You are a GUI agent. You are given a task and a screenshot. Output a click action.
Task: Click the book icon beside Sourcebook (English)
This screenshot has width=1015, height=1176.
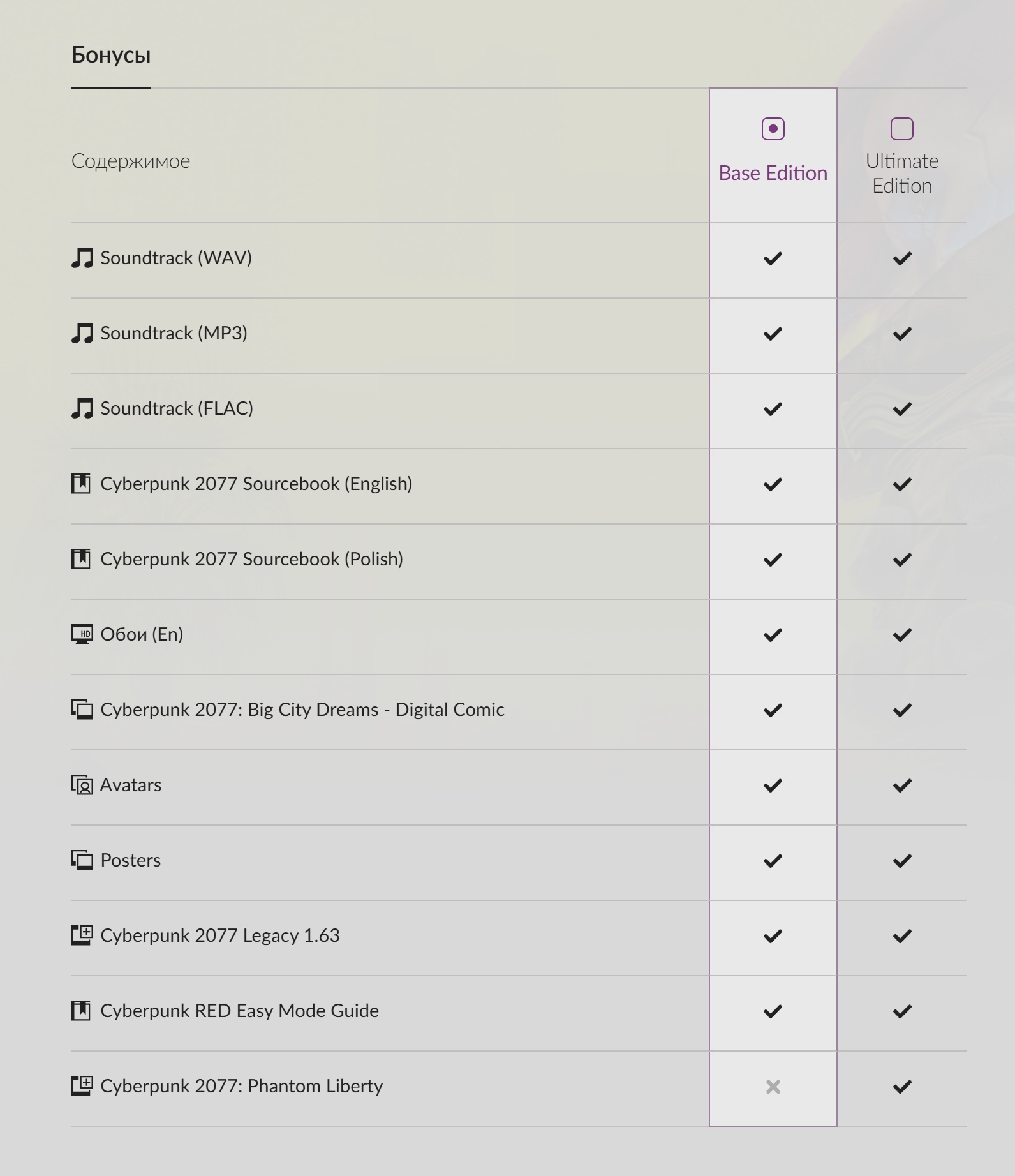coord(81,484)
